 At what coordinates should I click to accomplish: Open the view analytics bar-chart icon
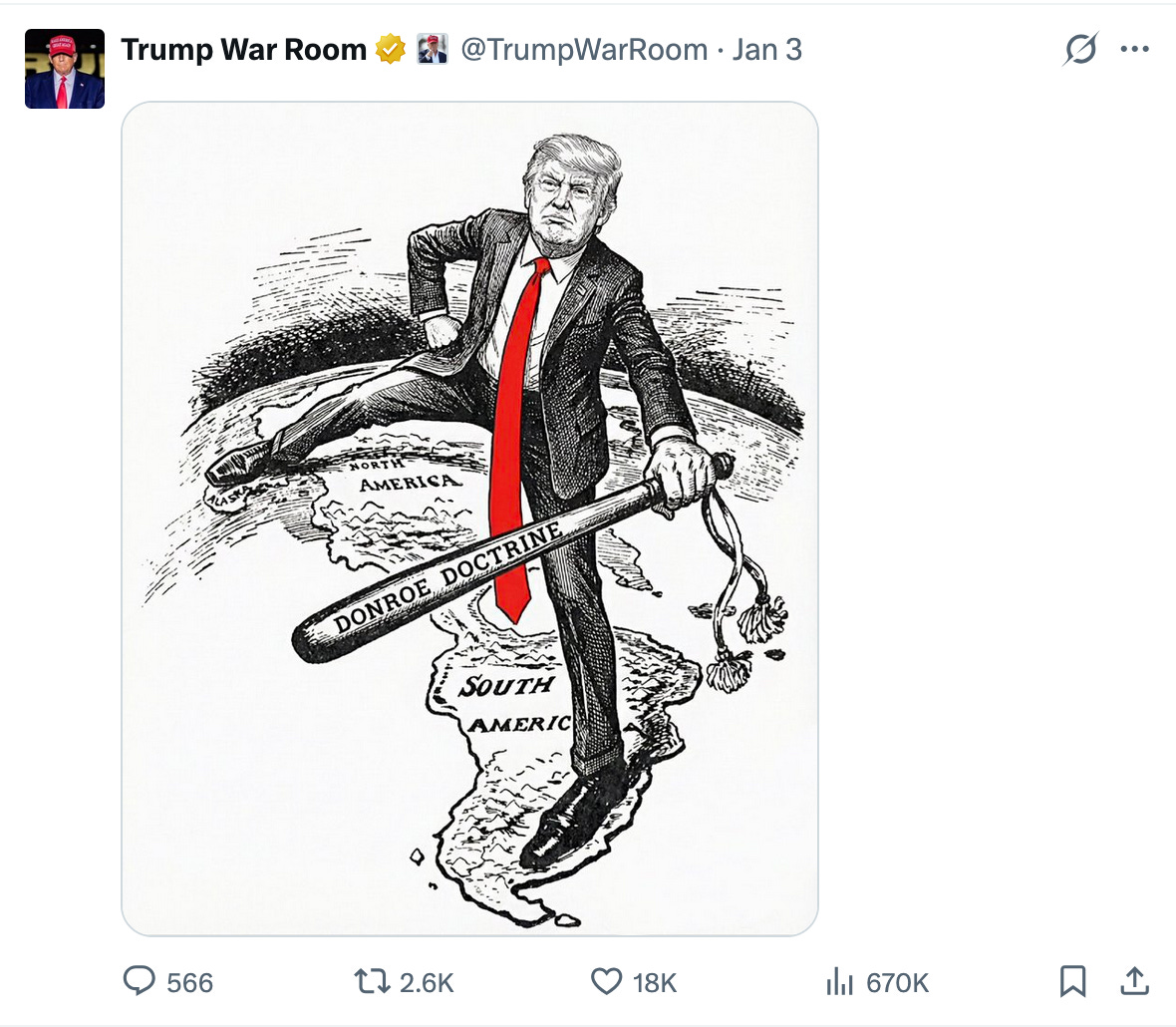tap(840, 981)
